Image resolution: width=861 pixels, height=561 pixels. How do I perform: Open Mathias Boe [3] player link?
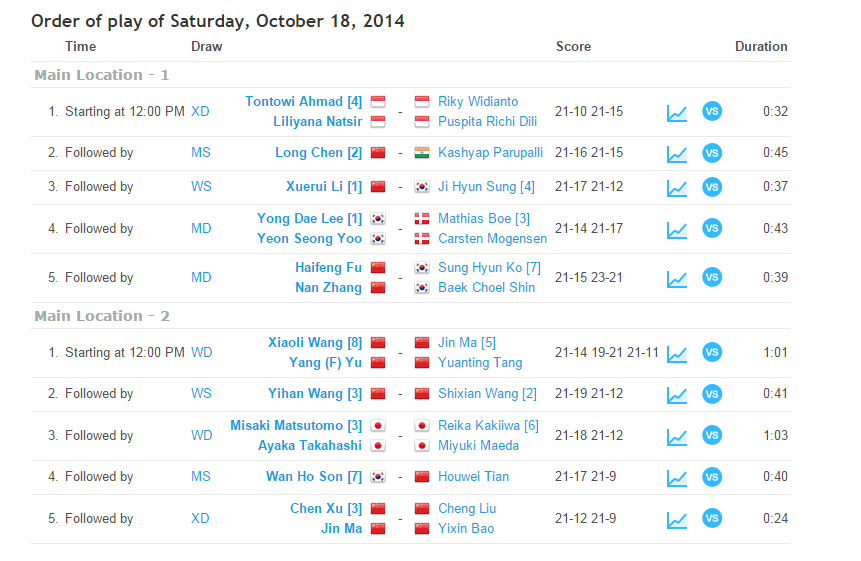pyautogui.click(x=484, y=219)
